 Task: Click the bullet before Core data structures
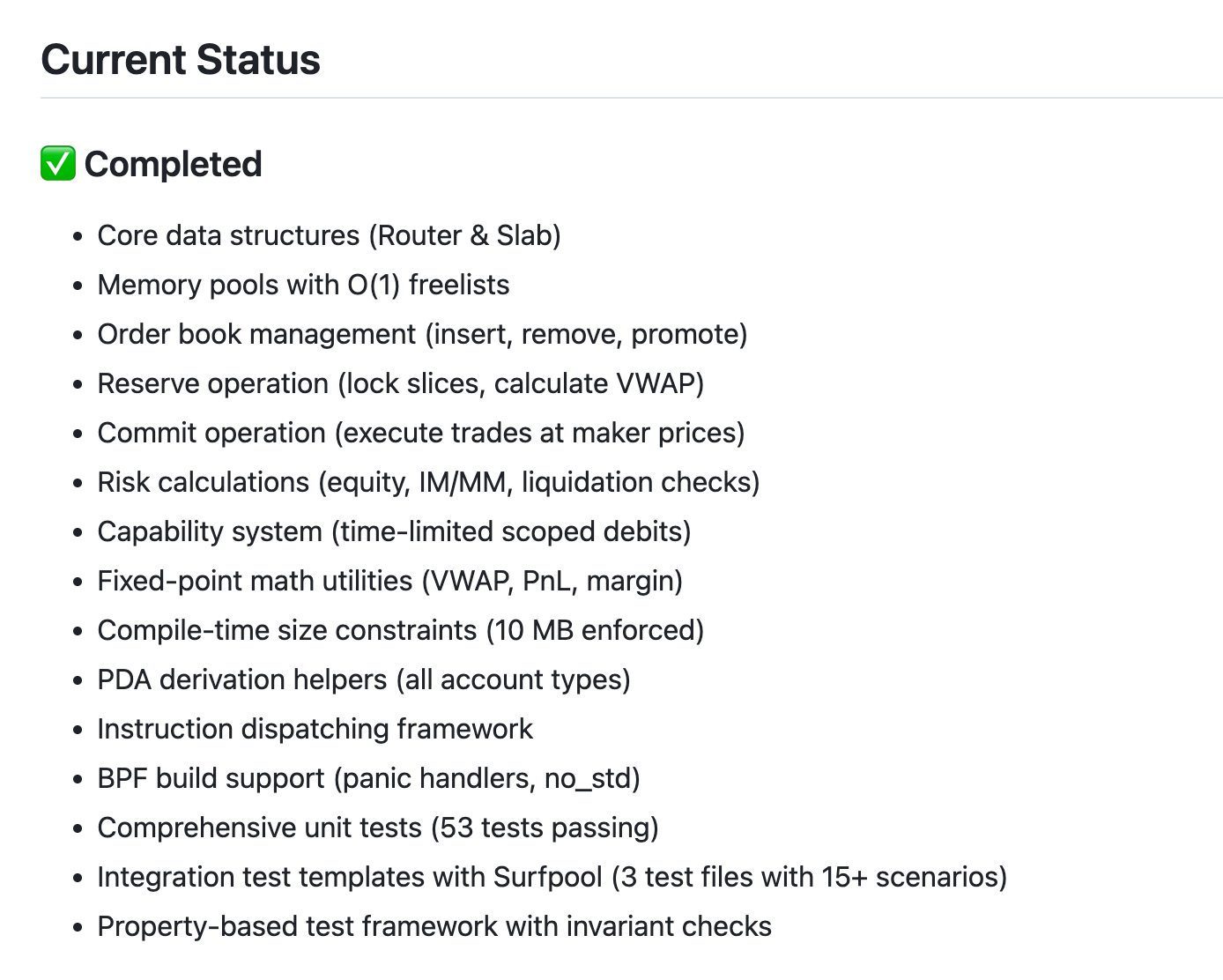tap(78, 237)
